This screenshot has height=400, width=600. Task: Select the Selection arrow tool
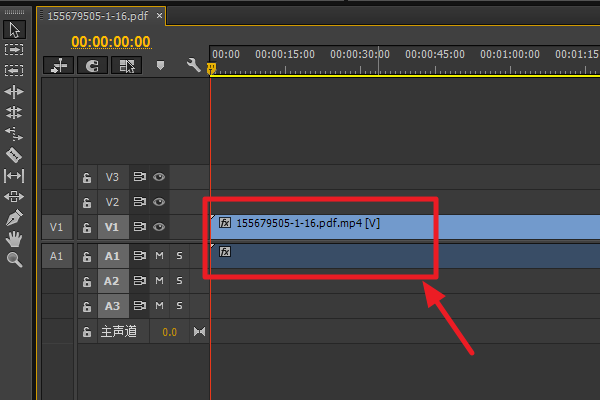point(15,30)
